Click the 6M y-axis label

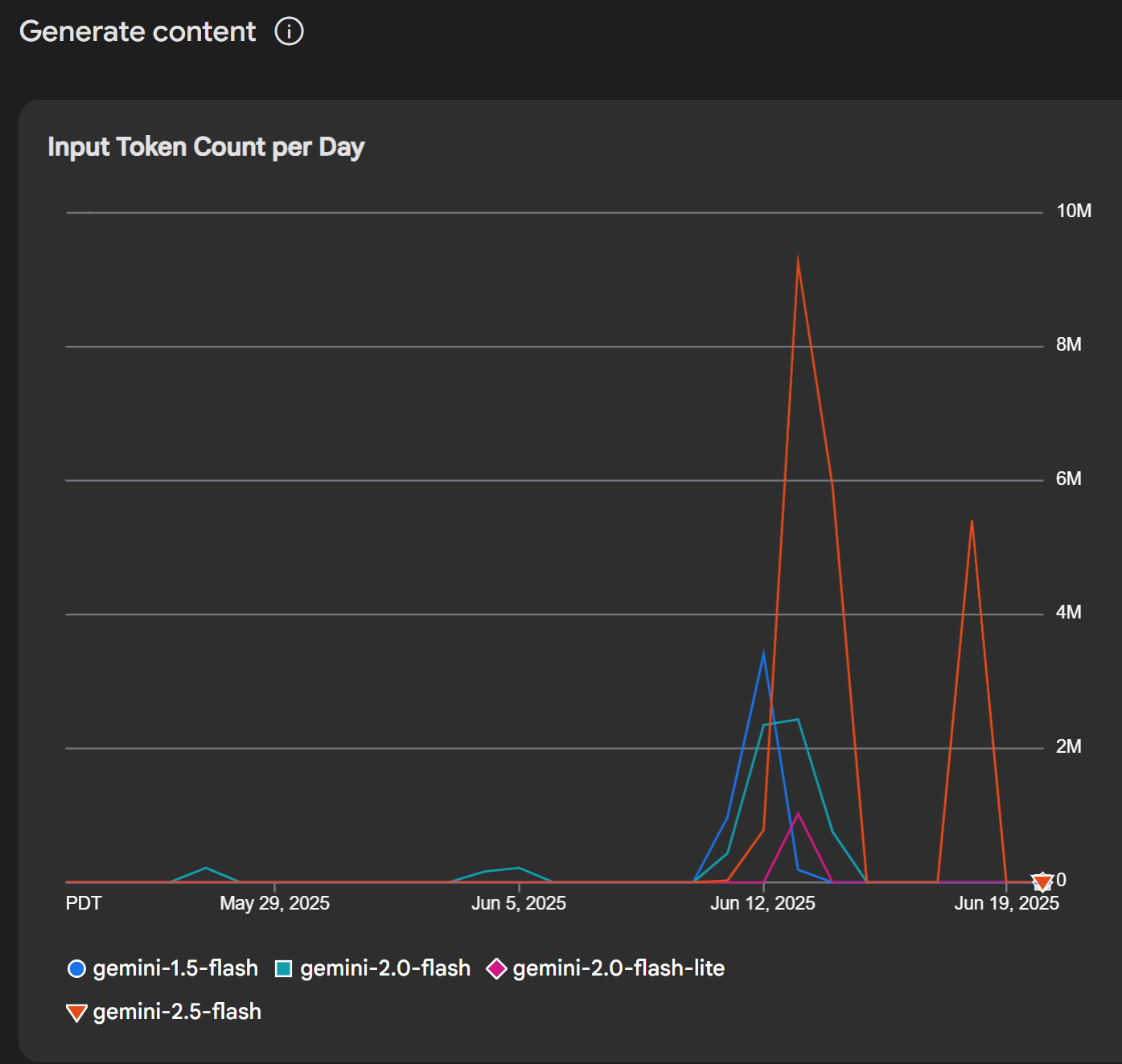(1068, 479)
